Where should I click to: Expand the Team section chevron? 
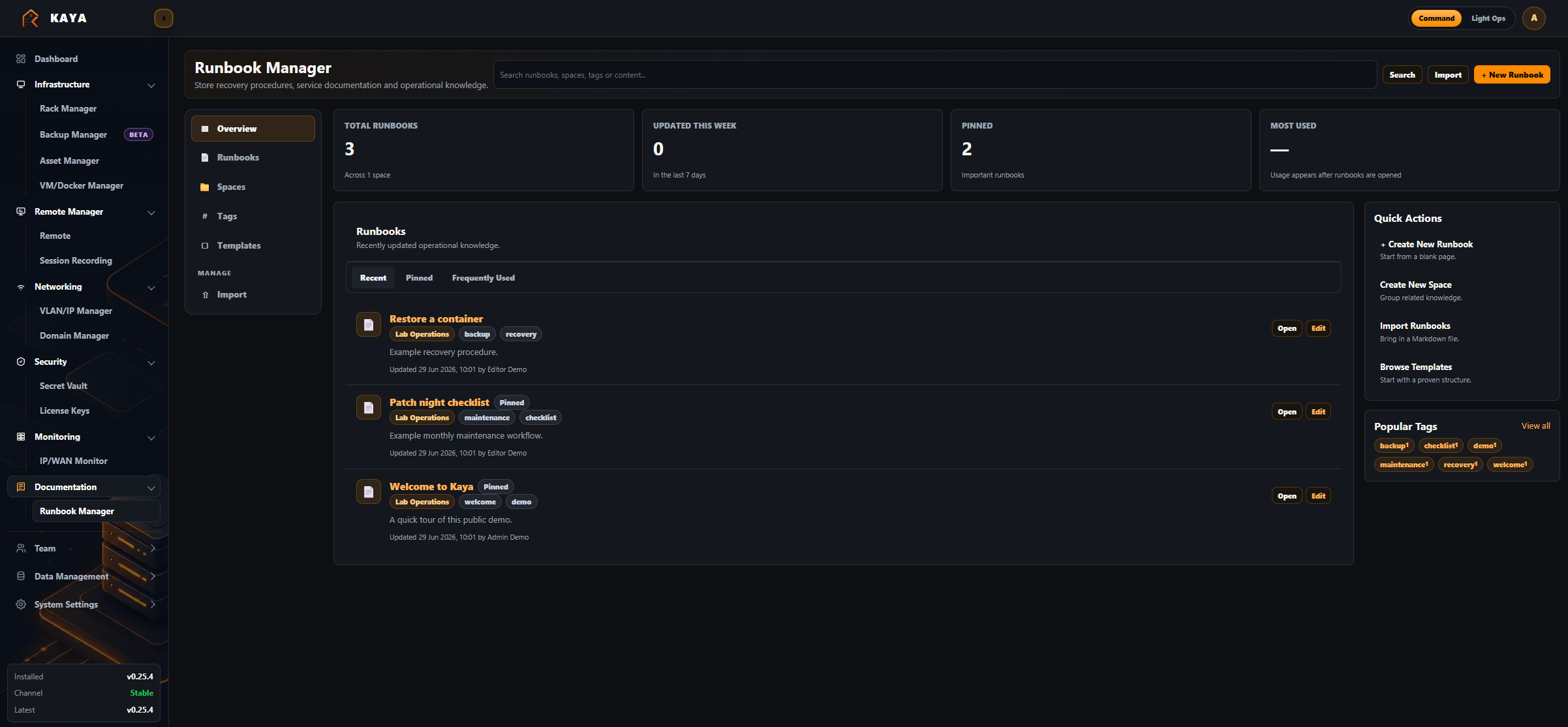pyautogui.click(x=153, y=548)
